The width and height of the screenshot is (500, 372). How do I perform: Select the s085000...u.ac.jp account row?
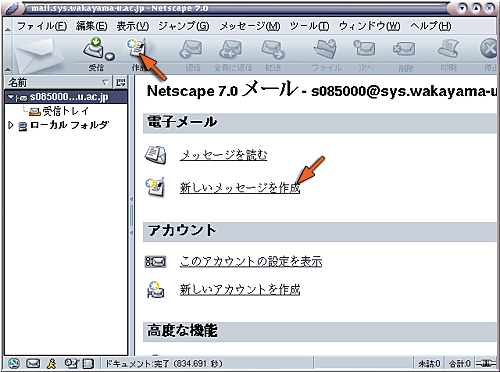coord(66,97)
